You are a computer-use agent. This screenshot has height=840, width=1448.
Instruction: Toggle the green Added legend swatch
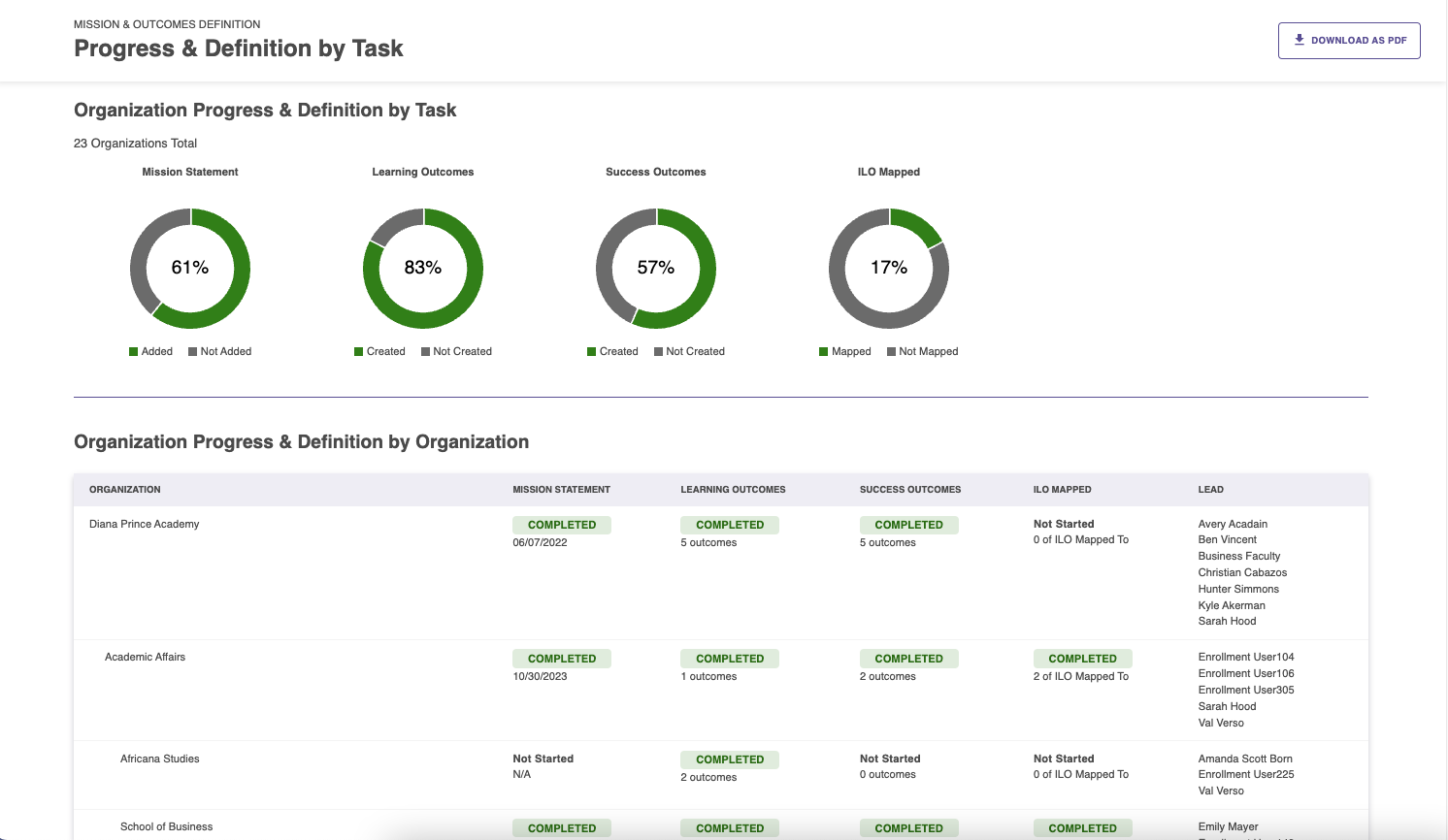pyautogui.click(x=134, y=352)
